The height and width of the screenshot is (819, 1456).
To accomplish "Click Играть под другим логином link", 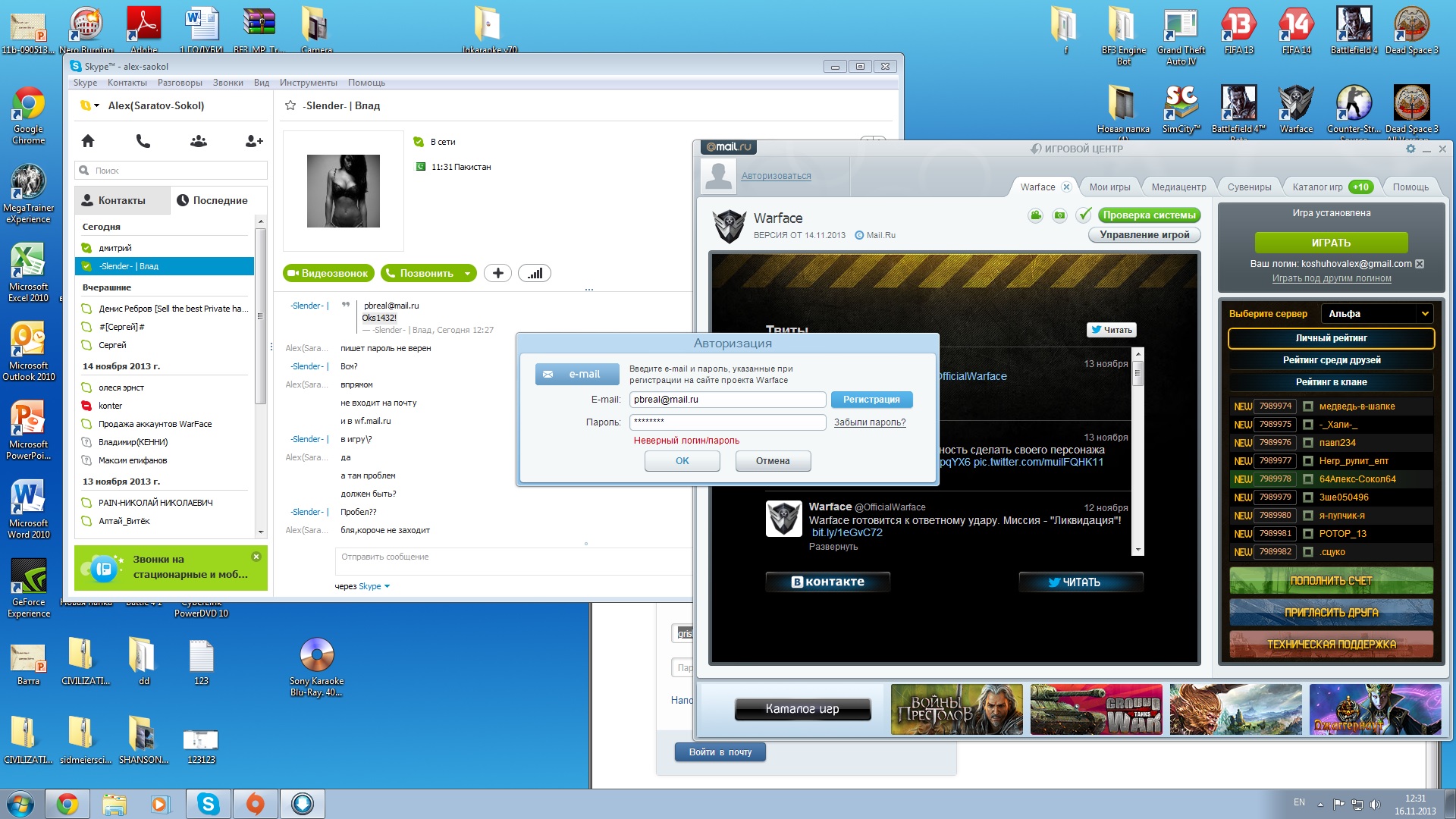I will (x=1332, y=278).
